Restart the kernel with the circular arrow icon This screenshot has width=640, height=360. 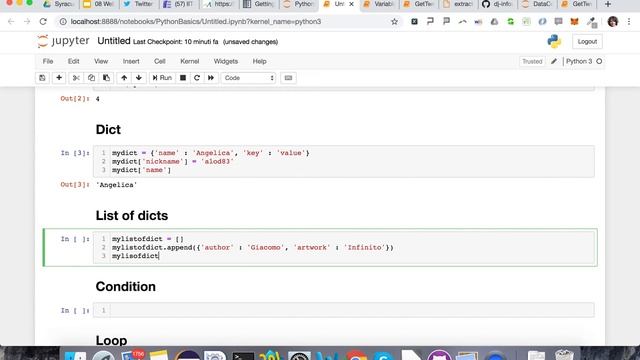click(197, 78)
